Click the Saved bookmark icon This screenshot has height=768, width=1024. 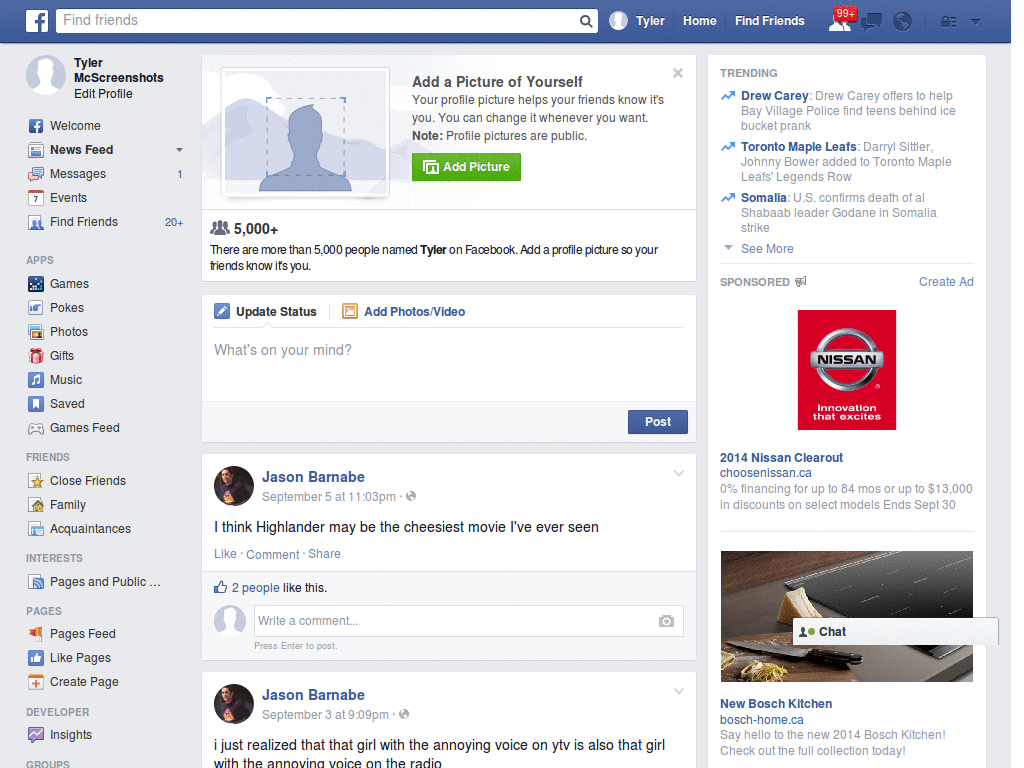tap(36, 404)
